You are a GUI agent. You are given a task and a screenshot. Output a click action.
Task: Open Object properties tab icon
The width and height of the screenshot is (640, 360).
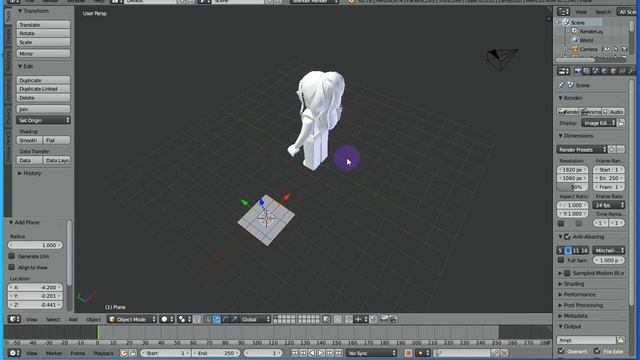tap(613, 71)
